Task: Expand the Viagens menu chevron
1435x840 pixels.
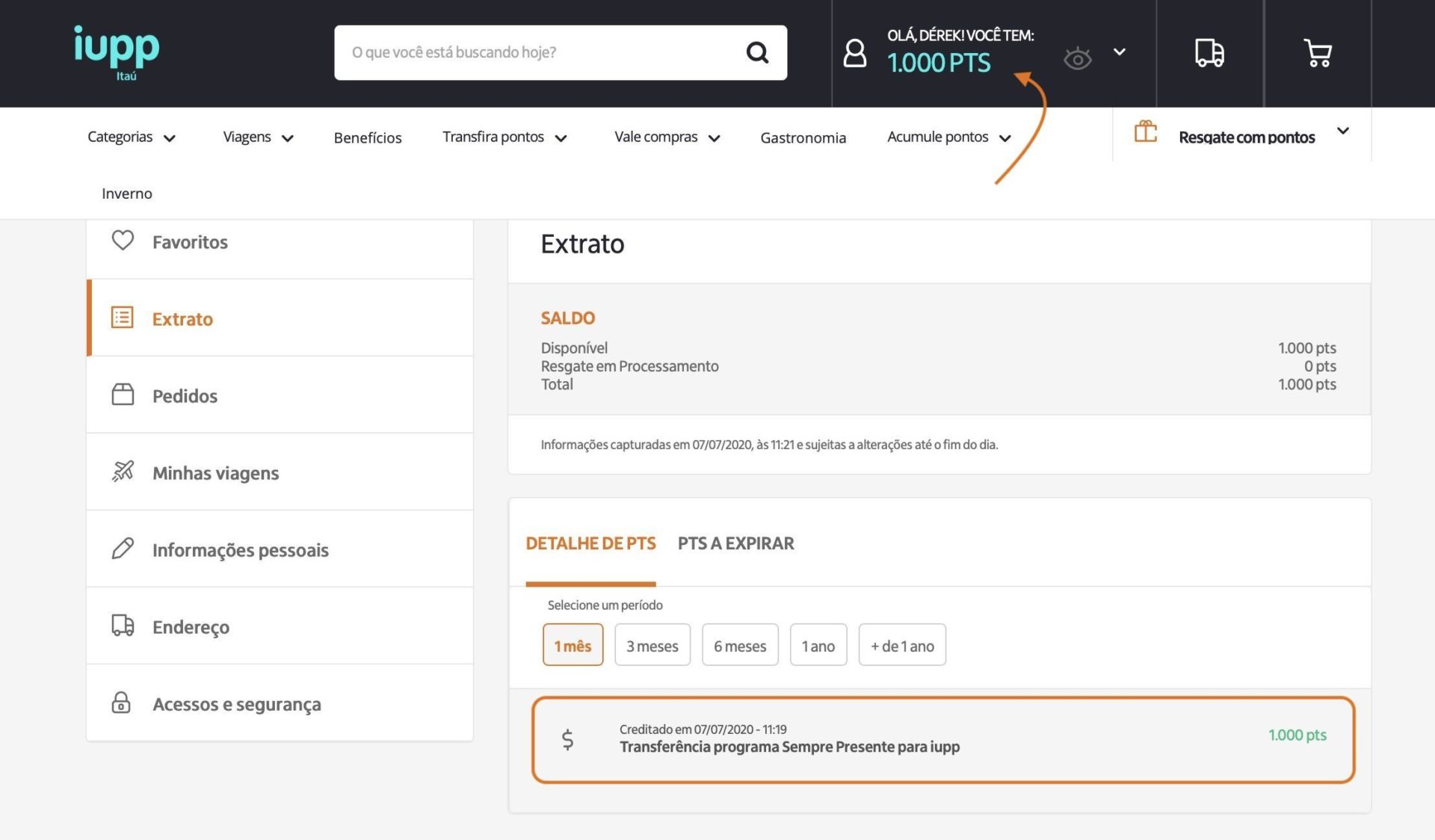Action: [288, 138]
